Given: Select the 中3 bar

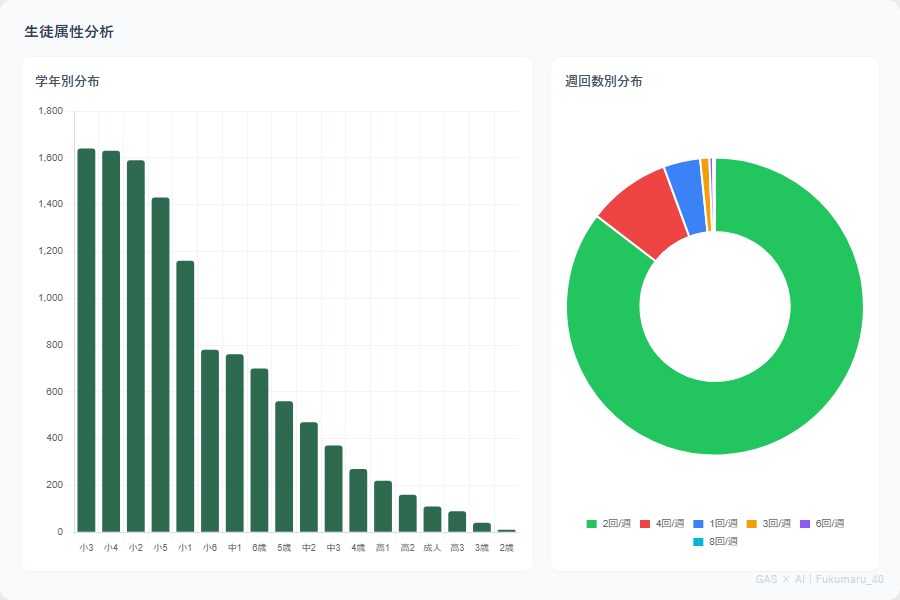Looking at the screenshot, I should pos(333,489).
